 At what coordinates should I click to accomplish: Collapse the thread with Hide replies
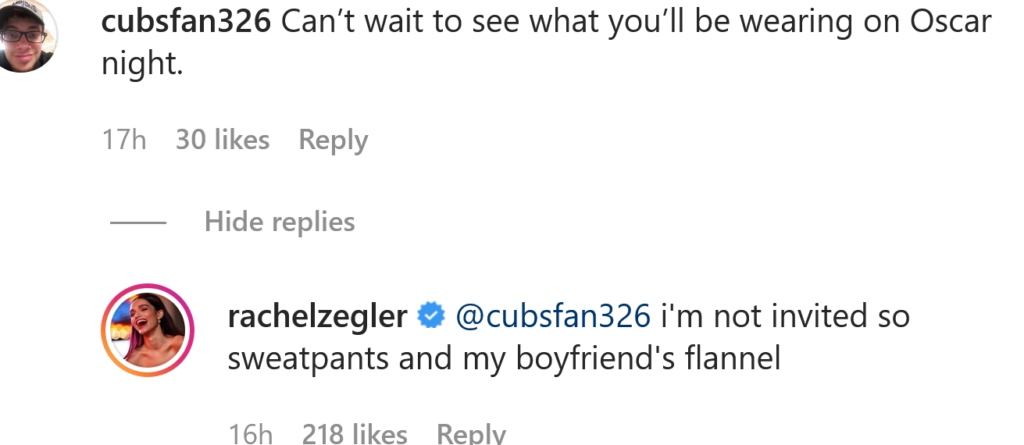click(x=279, y=221)
